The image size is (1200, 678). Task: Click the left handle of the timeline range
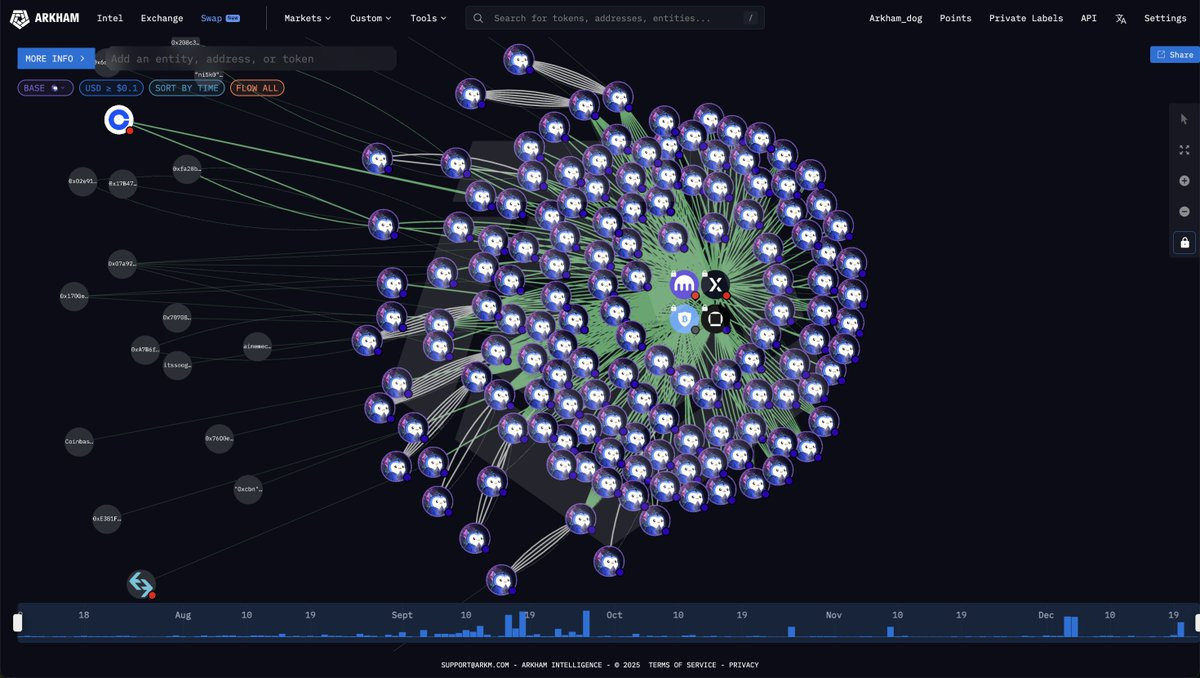coord(17,622)
